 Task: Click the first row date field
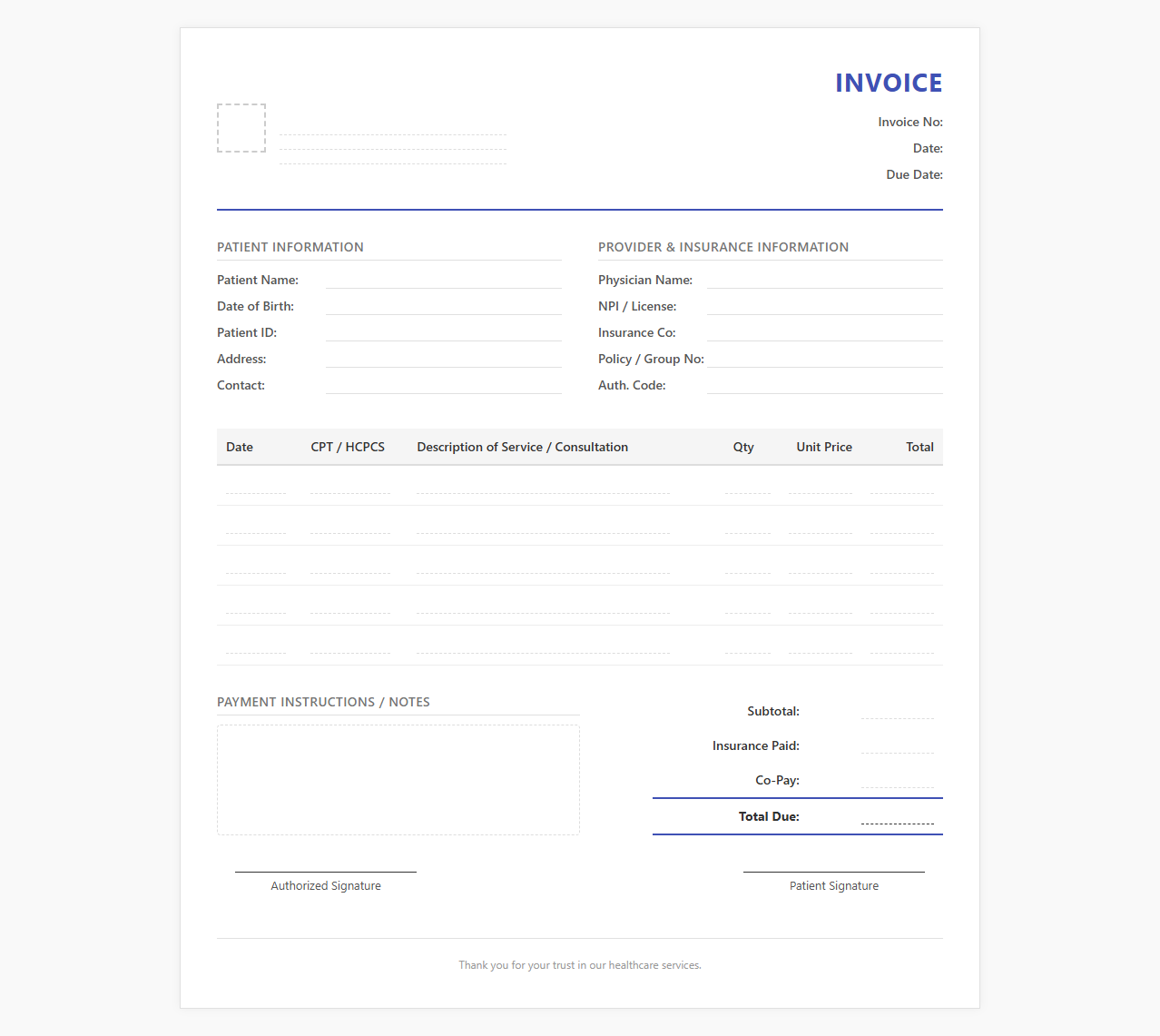click(x=256, y=486)
